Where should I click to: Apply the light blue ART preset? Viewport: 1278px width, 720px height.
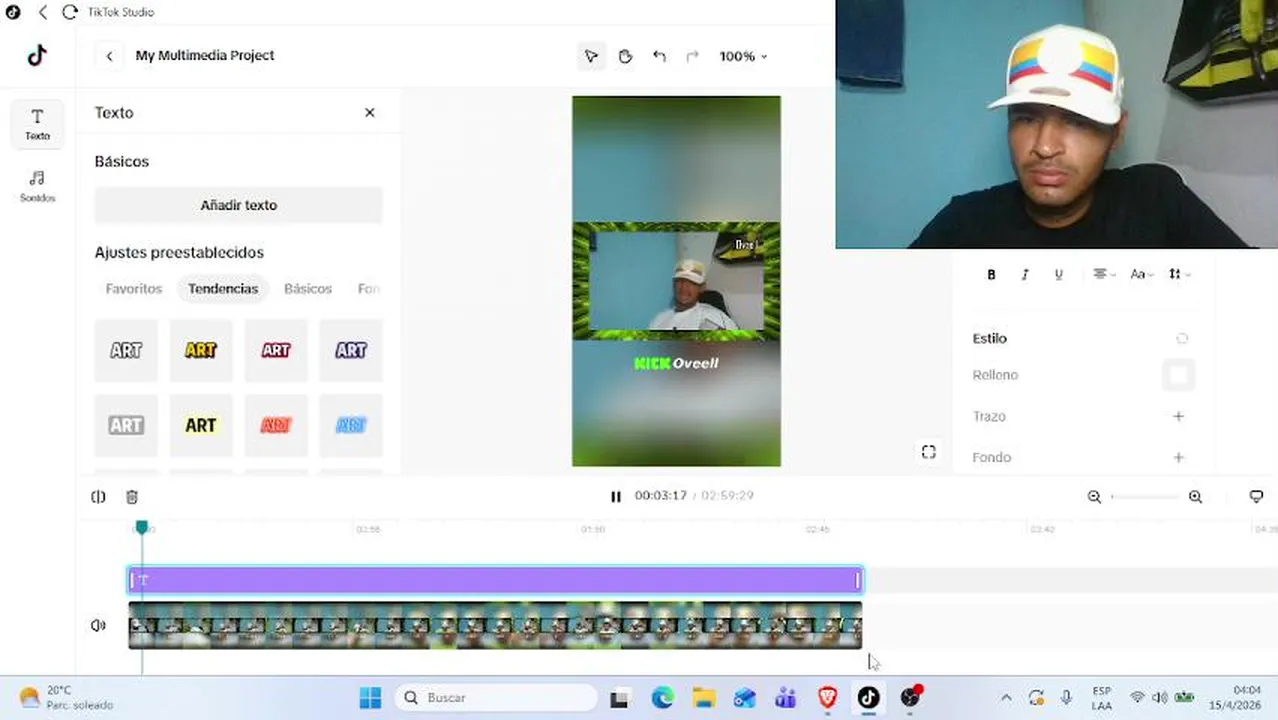tap(351, 425)
